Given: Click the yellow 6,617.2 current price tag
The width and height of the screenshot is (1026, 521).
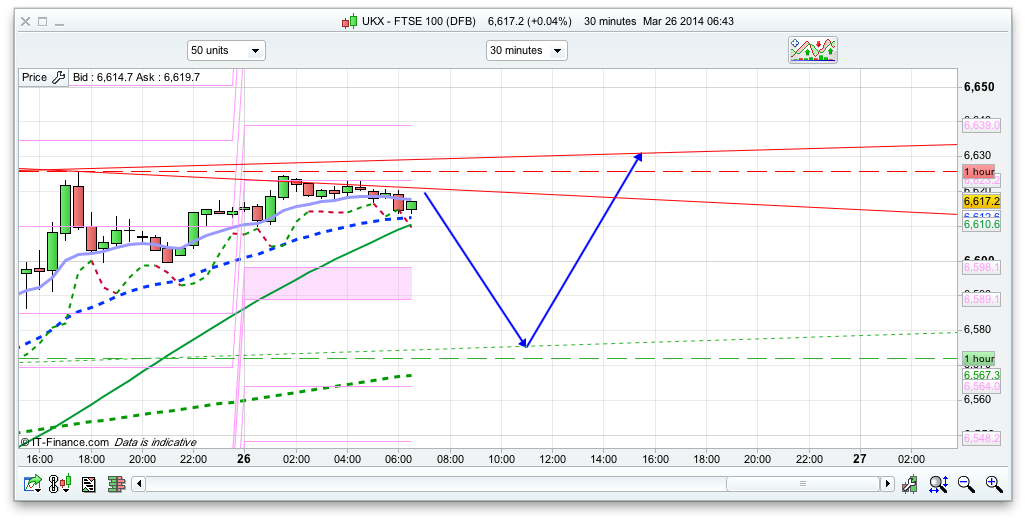Looking at the screenshot, I should [981, 201].
